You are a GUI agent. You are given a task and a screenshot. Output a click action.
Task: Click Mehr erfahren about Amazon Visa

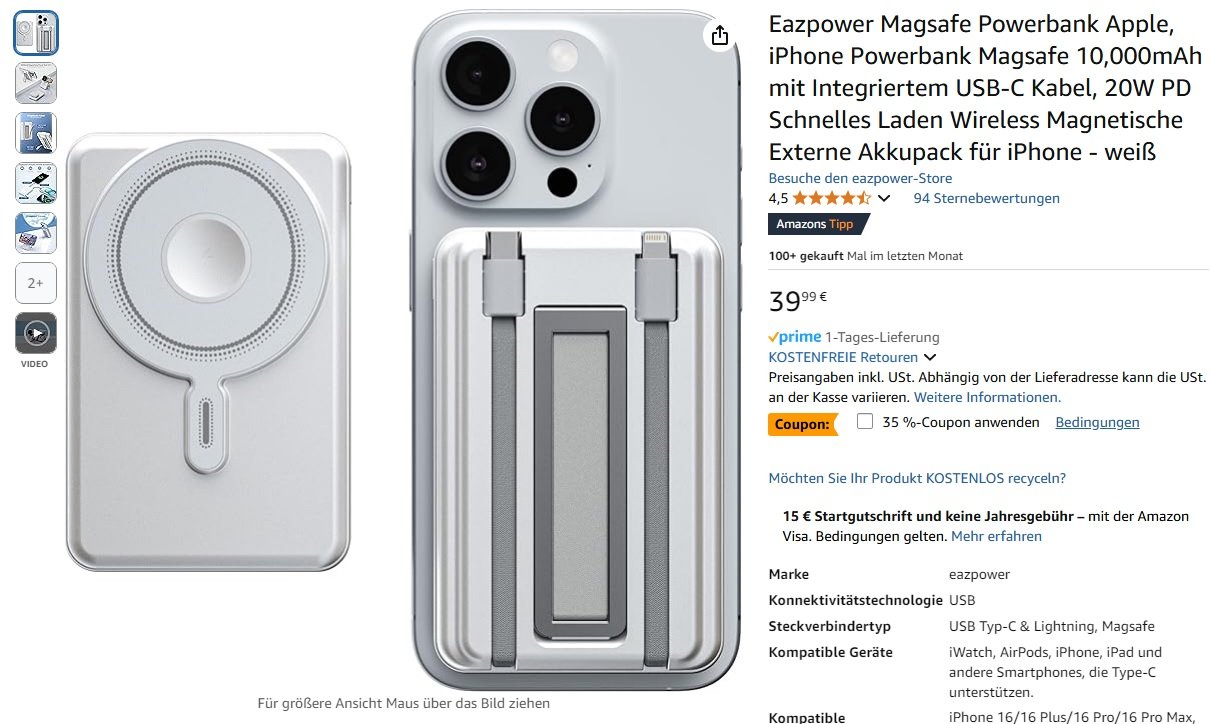996,536
